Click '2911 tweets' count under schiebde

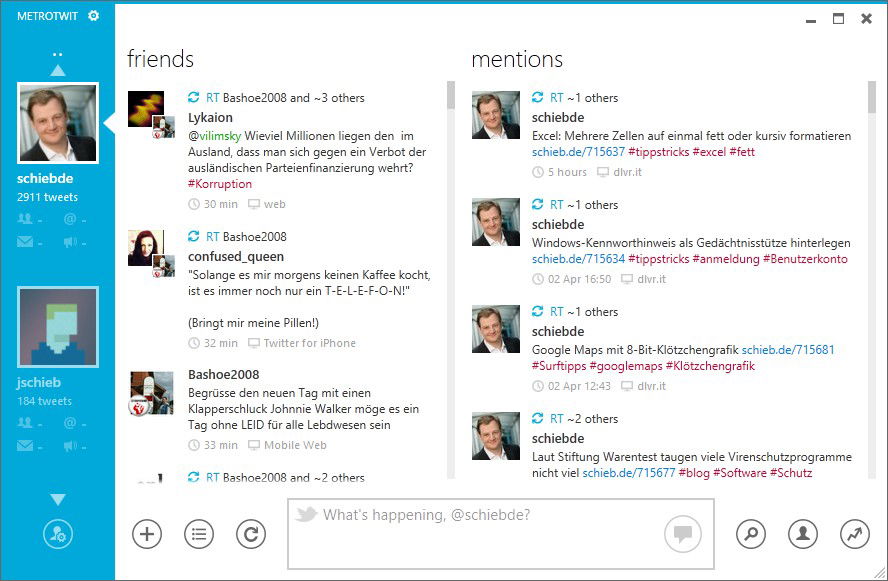48,197
